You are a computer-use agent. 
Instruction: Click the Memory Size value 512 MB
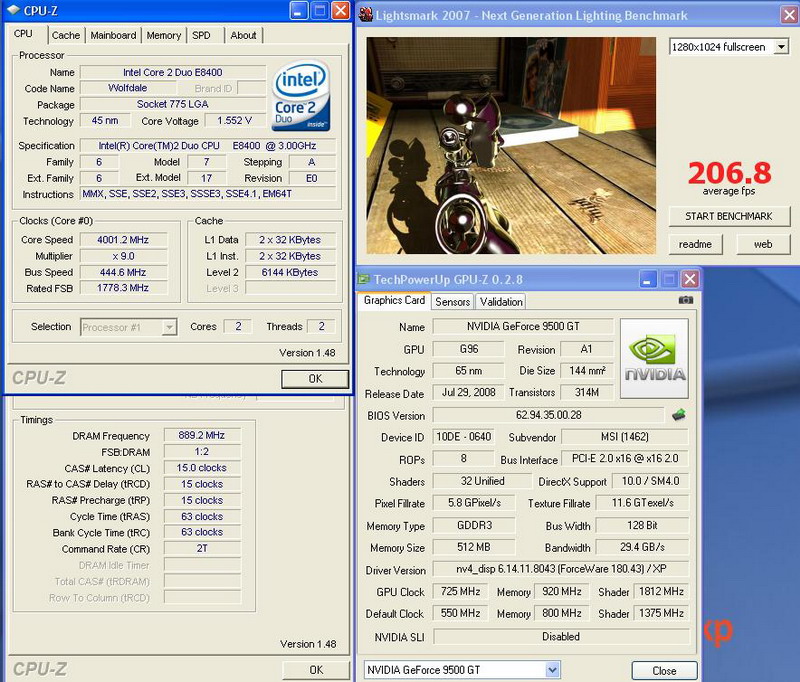point(473,547)
